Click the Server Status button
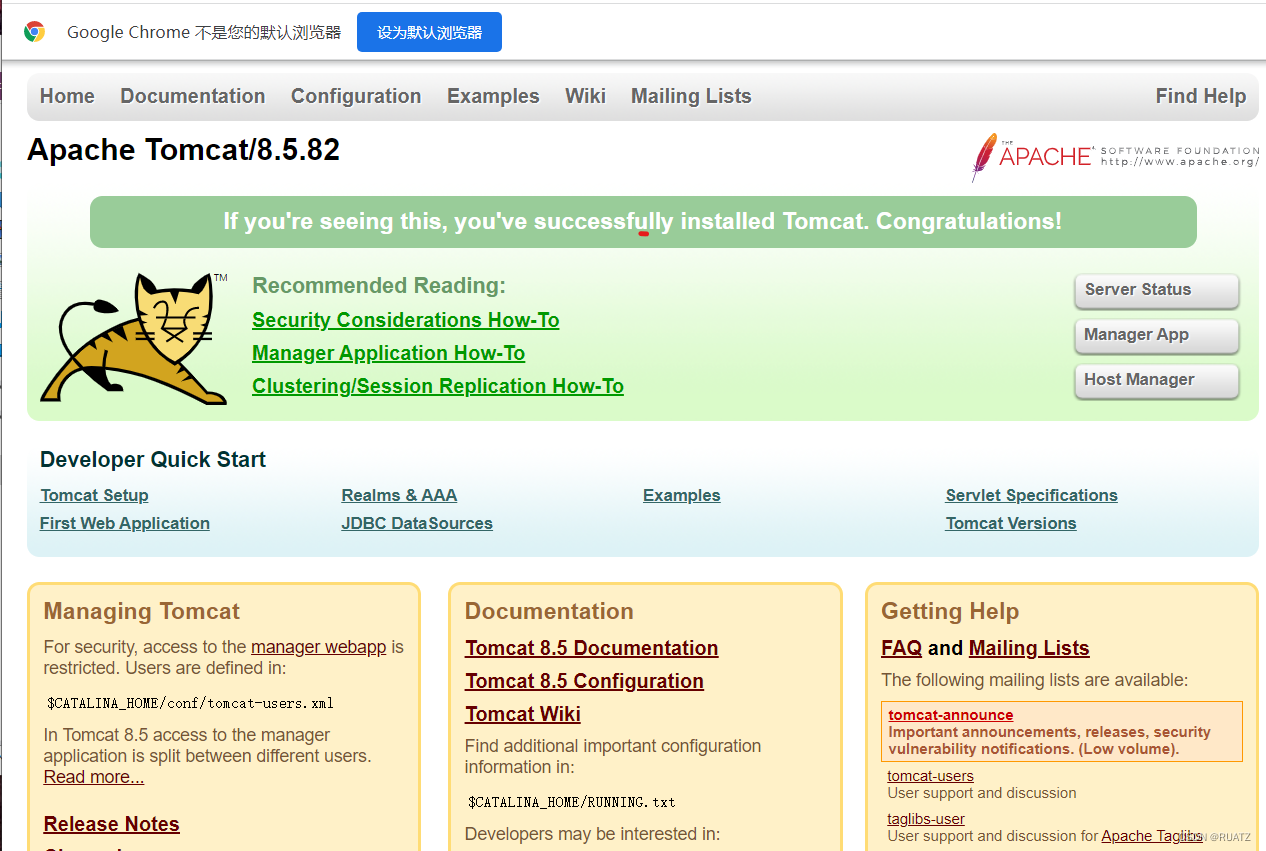Screen dimensions: 1266x851 1157,290
